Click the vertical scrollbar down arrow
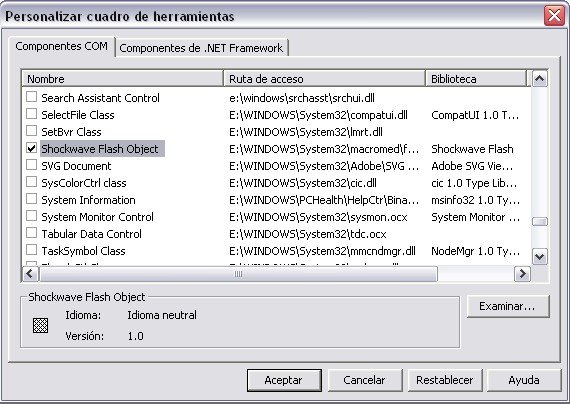 (x=539, y=257)
